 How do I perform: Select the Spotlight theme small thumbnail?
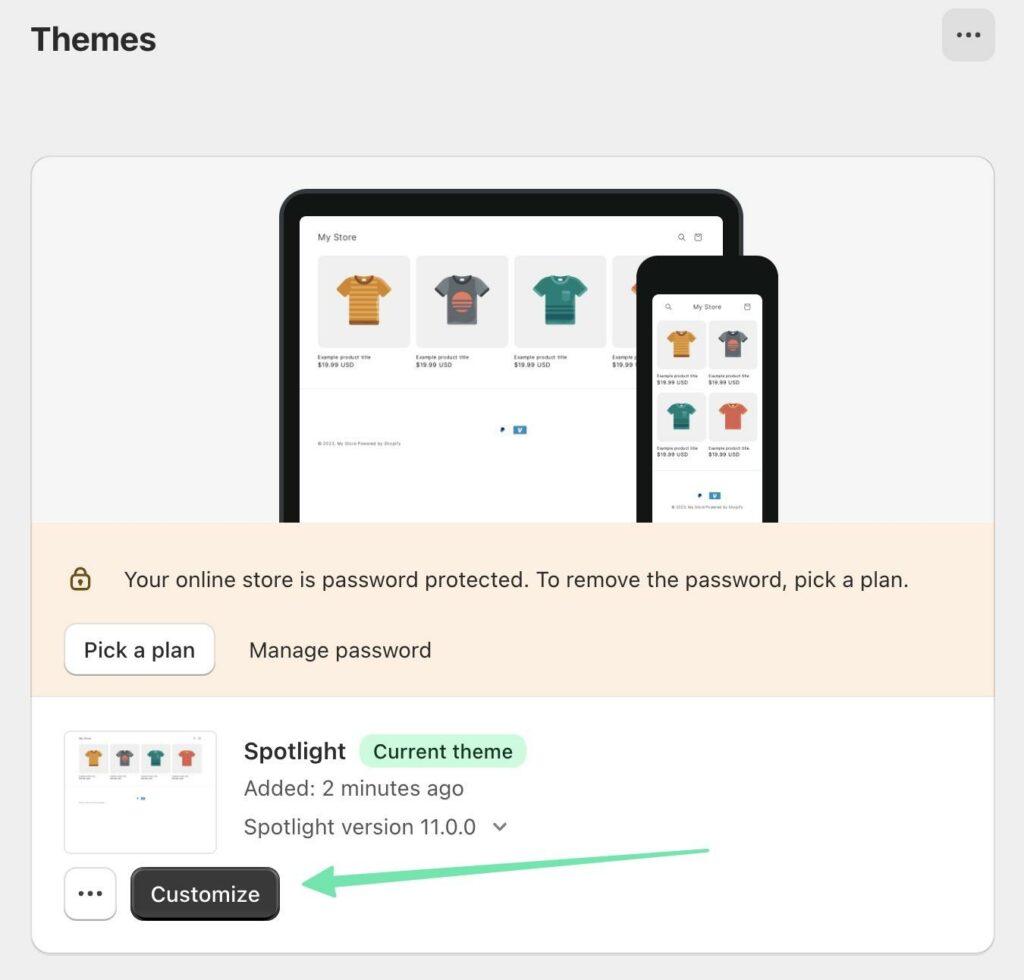[x=140, y=792]
